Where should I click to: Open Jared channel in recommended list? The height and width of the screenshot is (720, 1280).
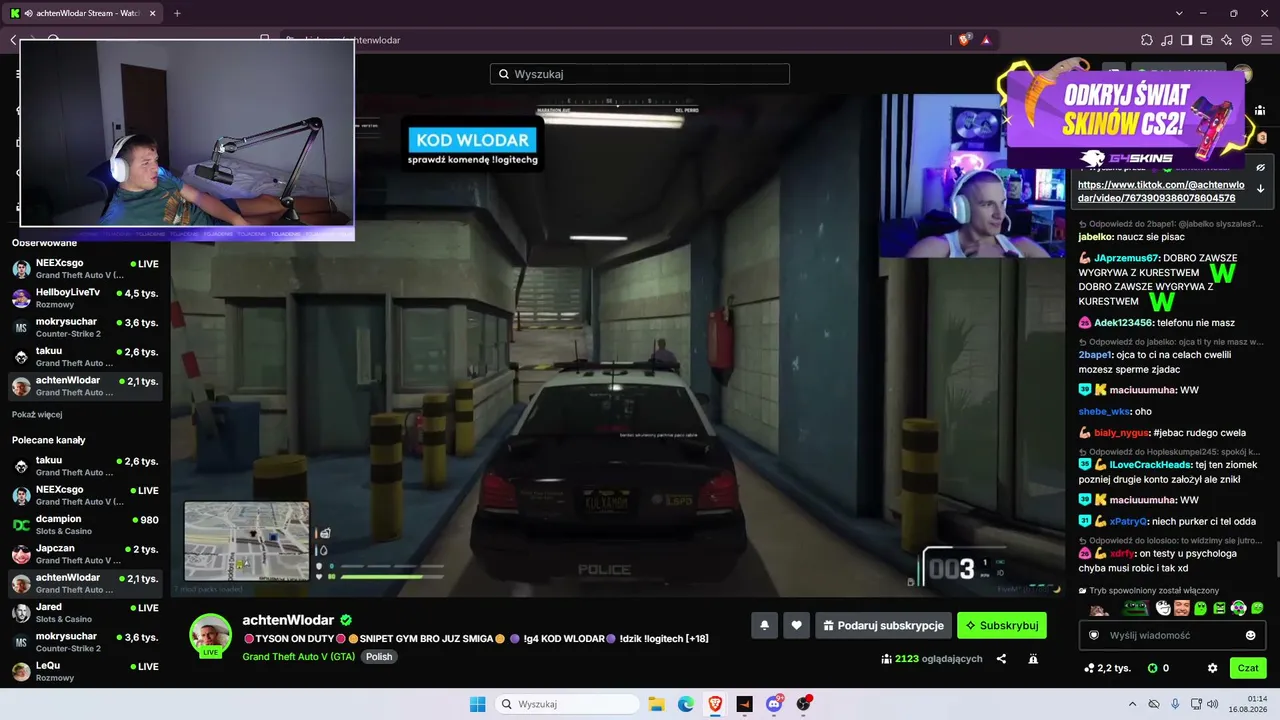tap(85, 613)
